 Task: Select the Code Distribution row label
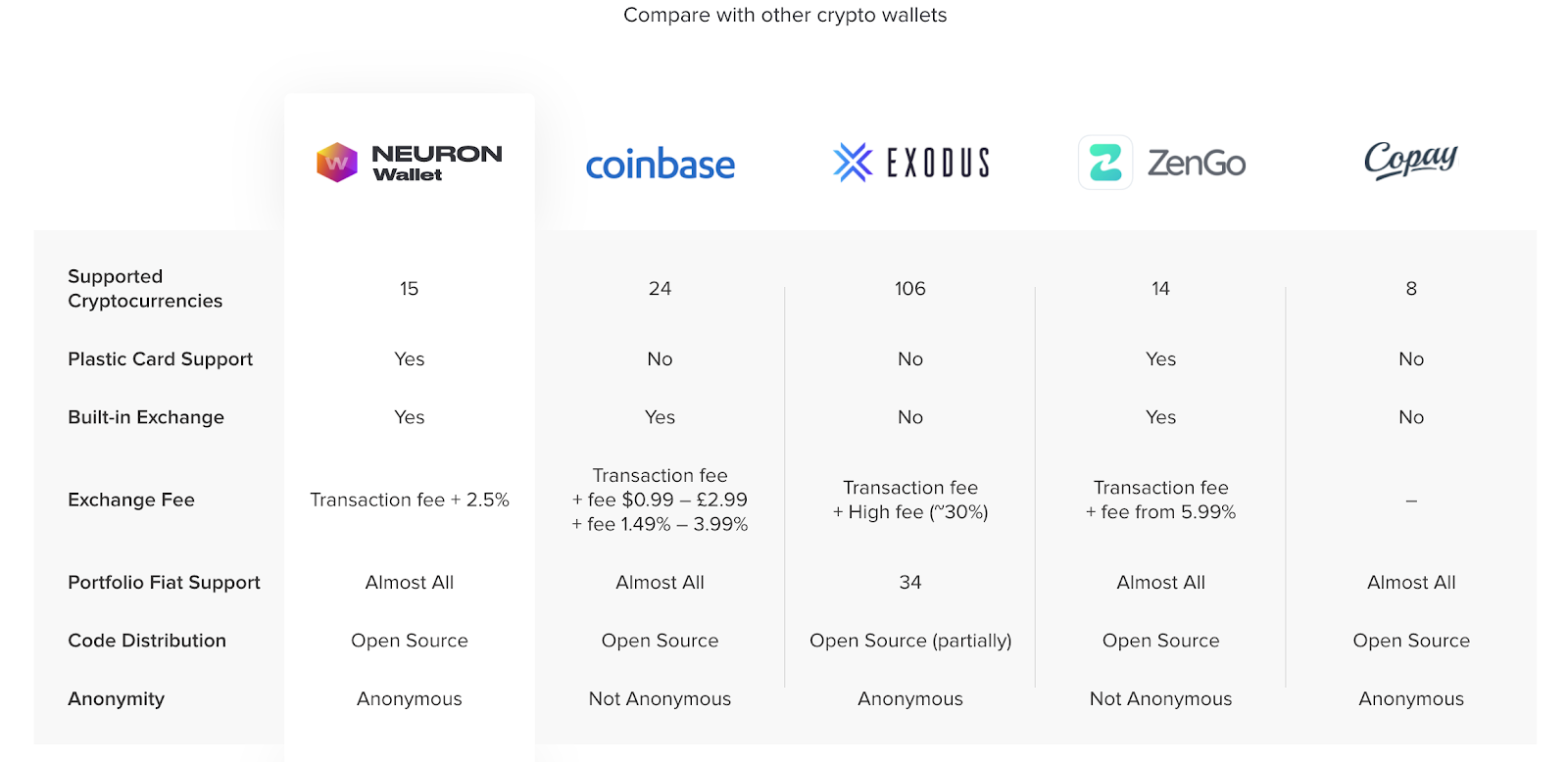point(147,641)
